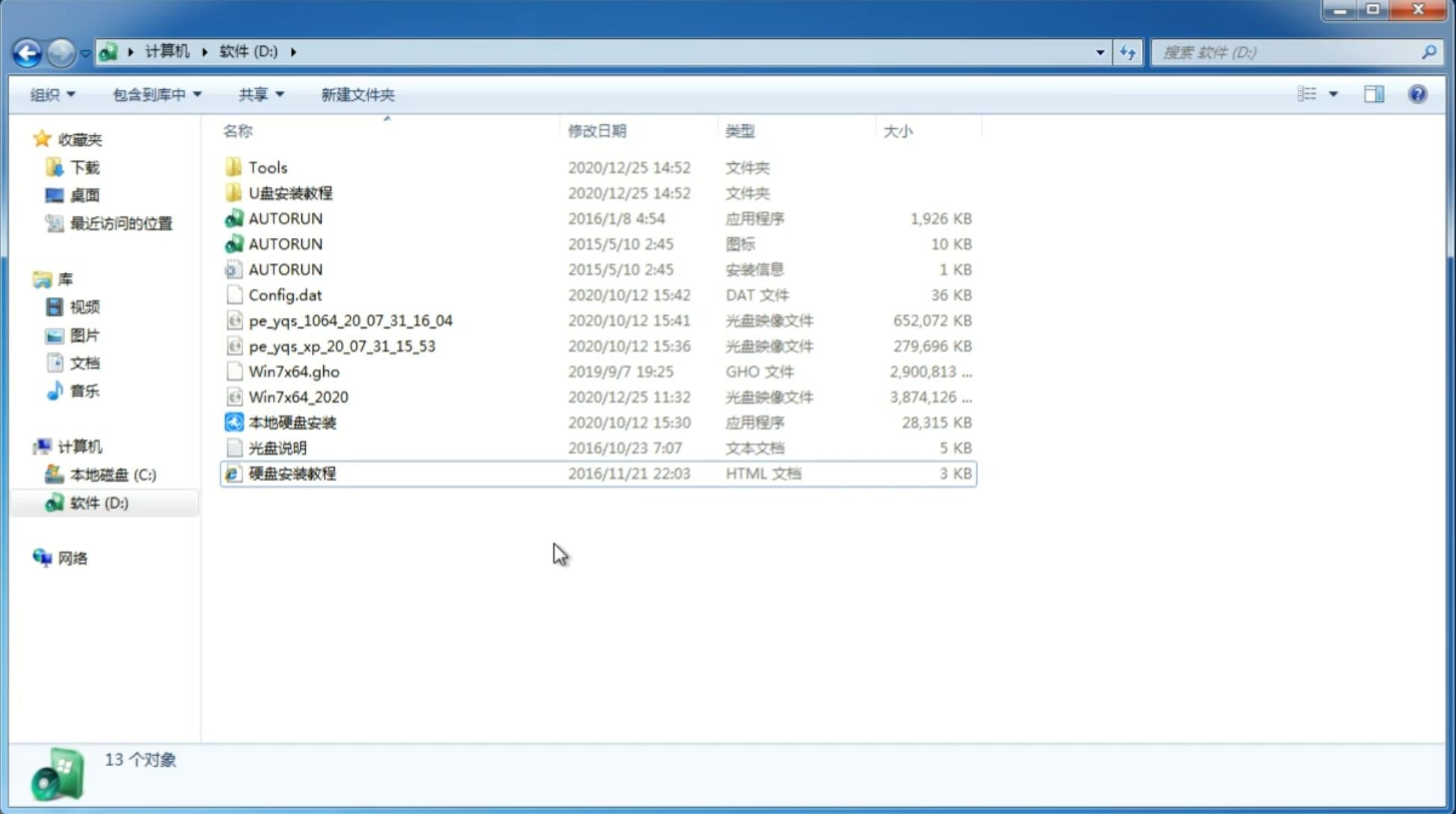Open Win7x64_2020 disc image file
1456x814 pixels.
pos(298,396)
